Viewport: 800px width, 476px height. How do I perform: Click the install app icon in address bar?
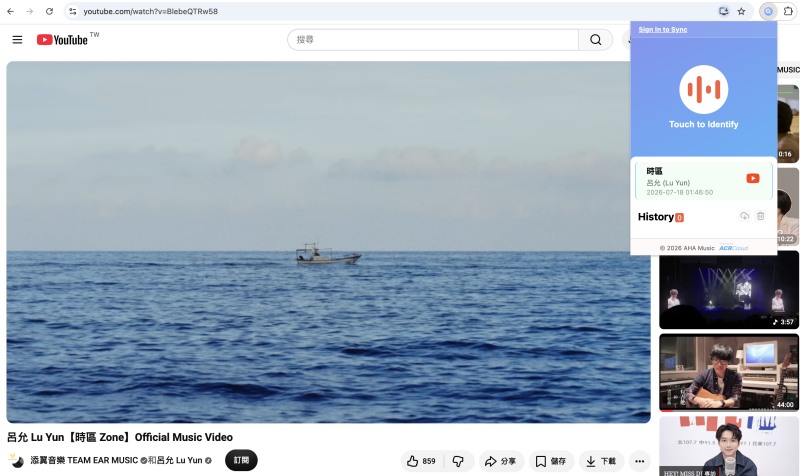[x=723, y=11]
